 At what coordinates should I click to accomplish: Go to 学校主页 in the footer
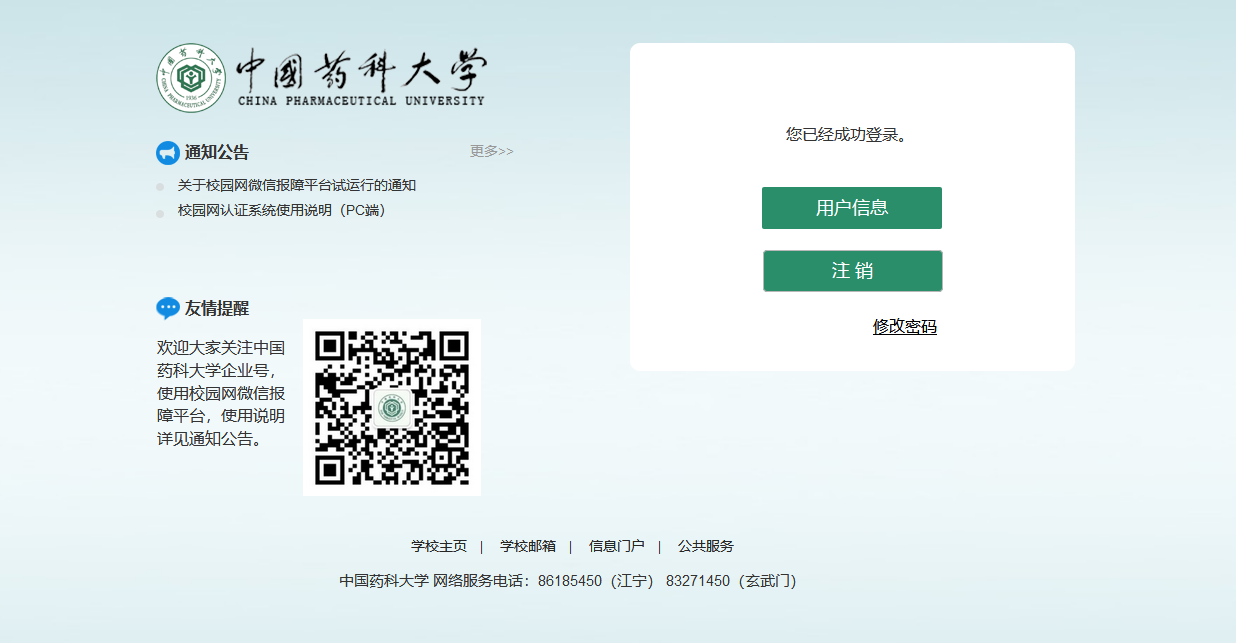[439, 546]
